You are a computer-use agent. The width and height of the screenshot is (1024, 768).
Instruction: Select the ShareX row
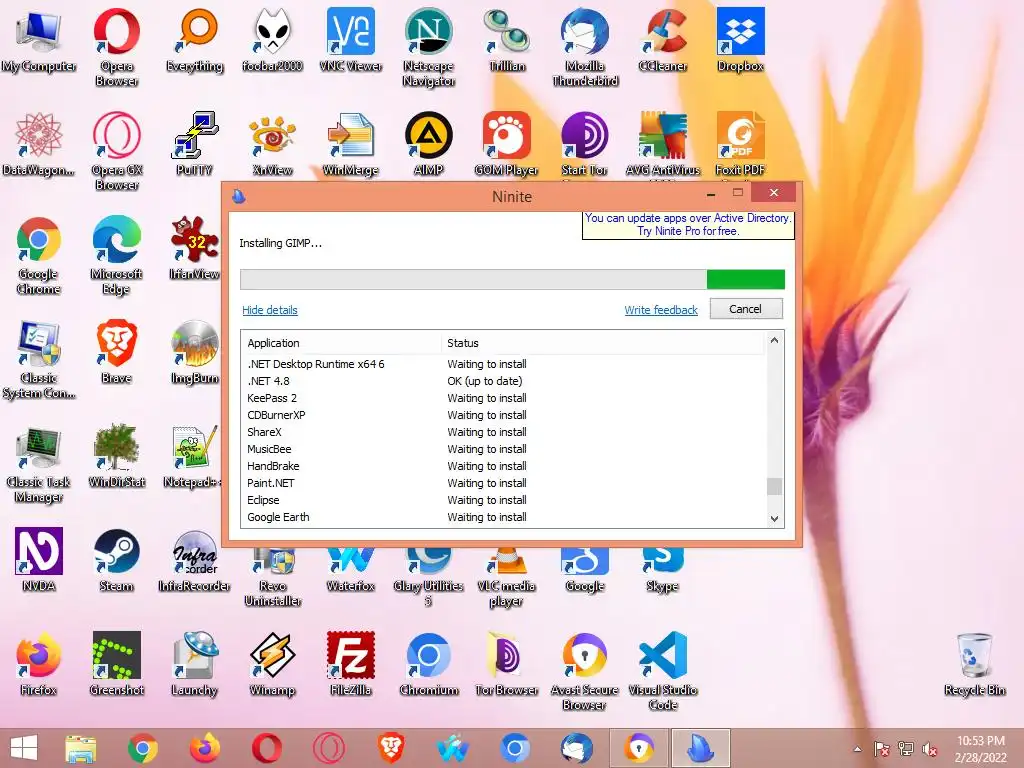504,432
